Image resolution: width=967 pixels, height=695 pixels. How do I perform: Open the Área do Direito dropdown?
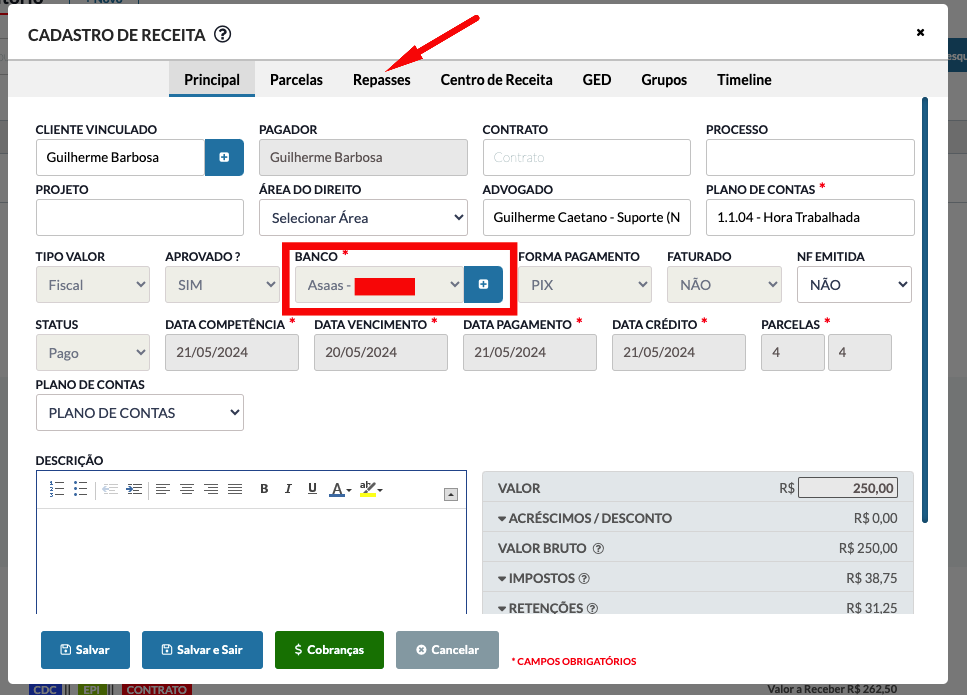click(x=363, y=218)
